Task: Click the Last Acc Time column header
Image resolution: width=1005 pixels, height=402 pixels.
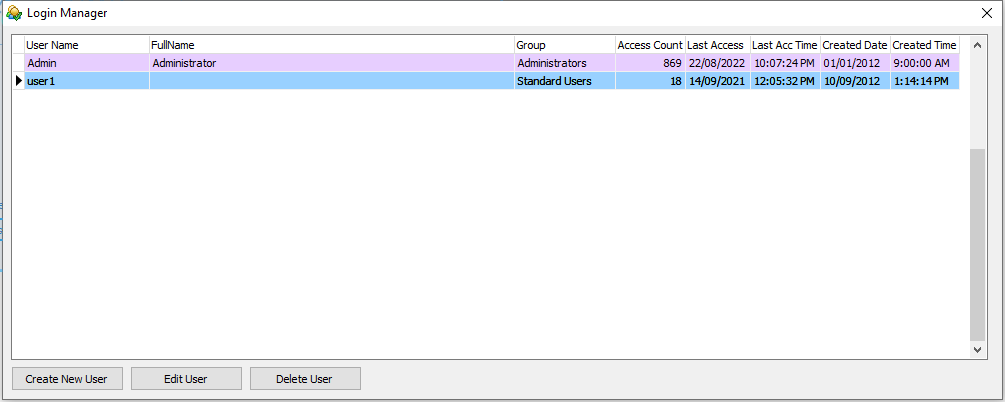Action: coord(785,45)
